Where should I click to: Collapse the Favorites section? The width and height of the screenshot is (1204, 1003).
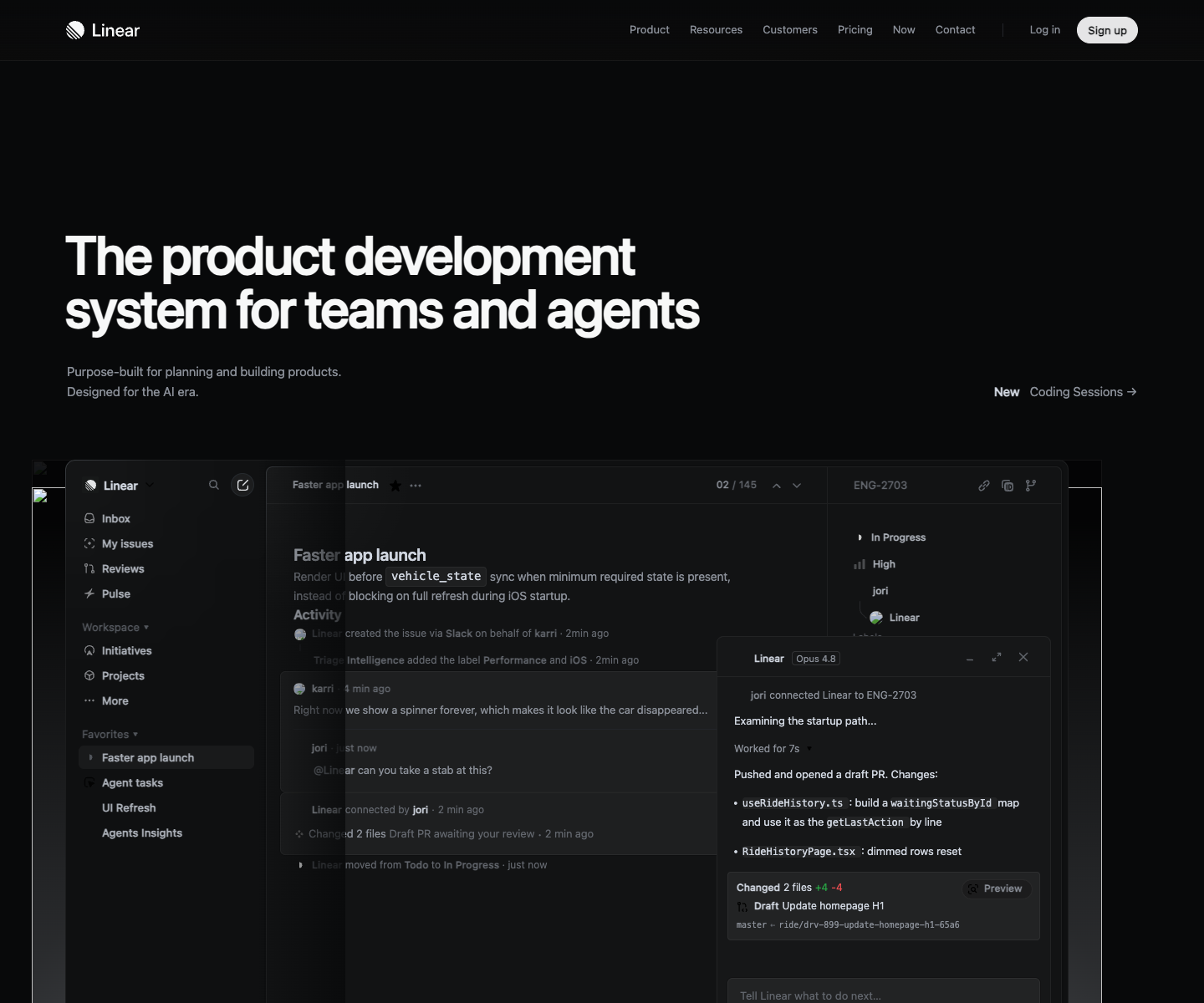click(x=110, y=734)
